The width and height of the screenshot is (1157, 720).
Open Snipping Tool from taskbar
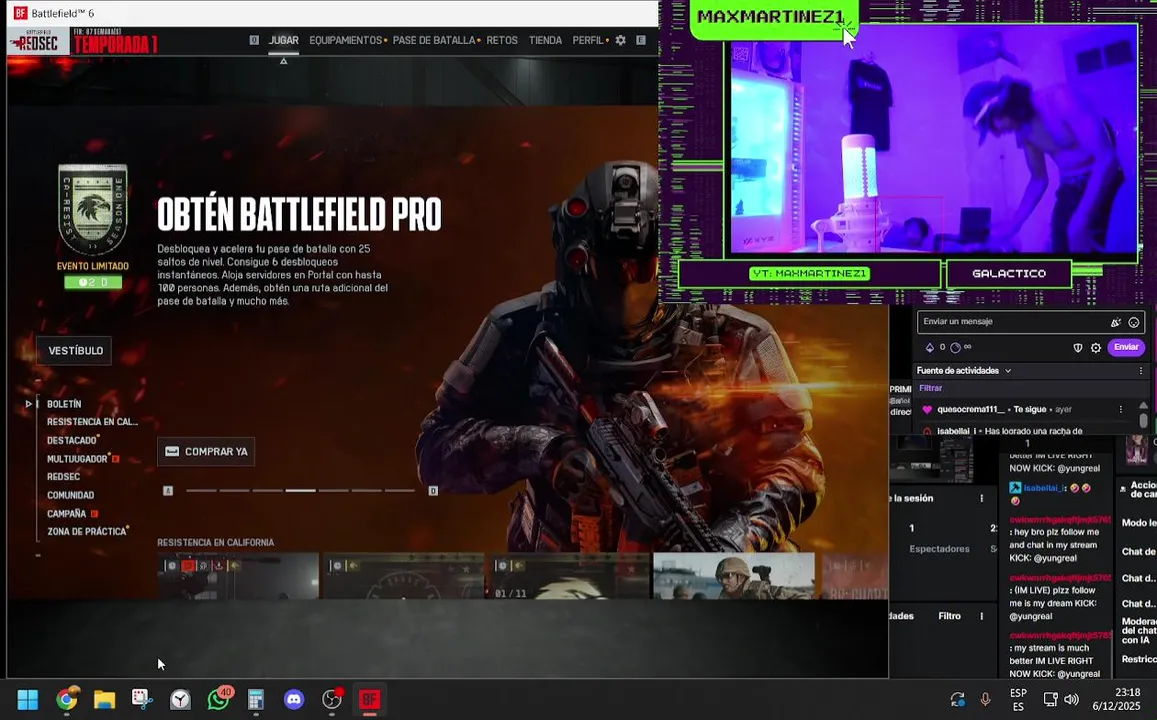pyautogui.click(x=142, y=699)
